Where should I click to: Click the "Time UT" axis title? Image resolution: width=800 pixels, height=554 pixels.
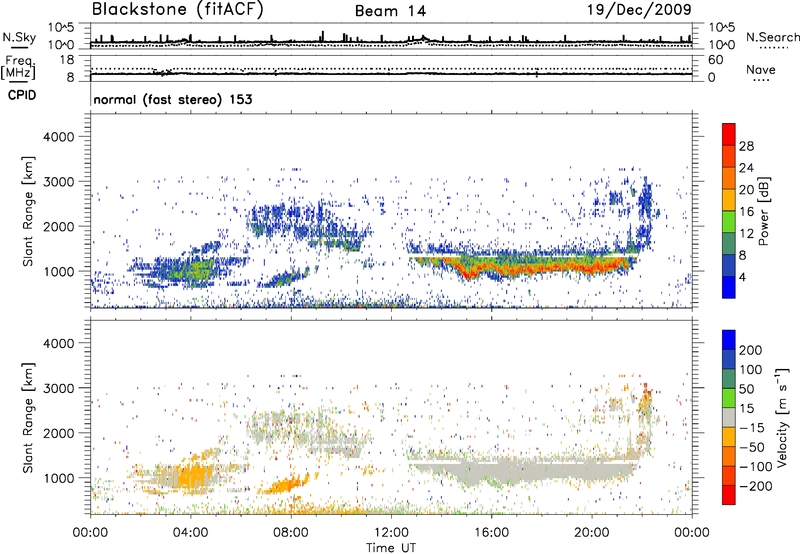pyautogui.click(x=391, y=548)
